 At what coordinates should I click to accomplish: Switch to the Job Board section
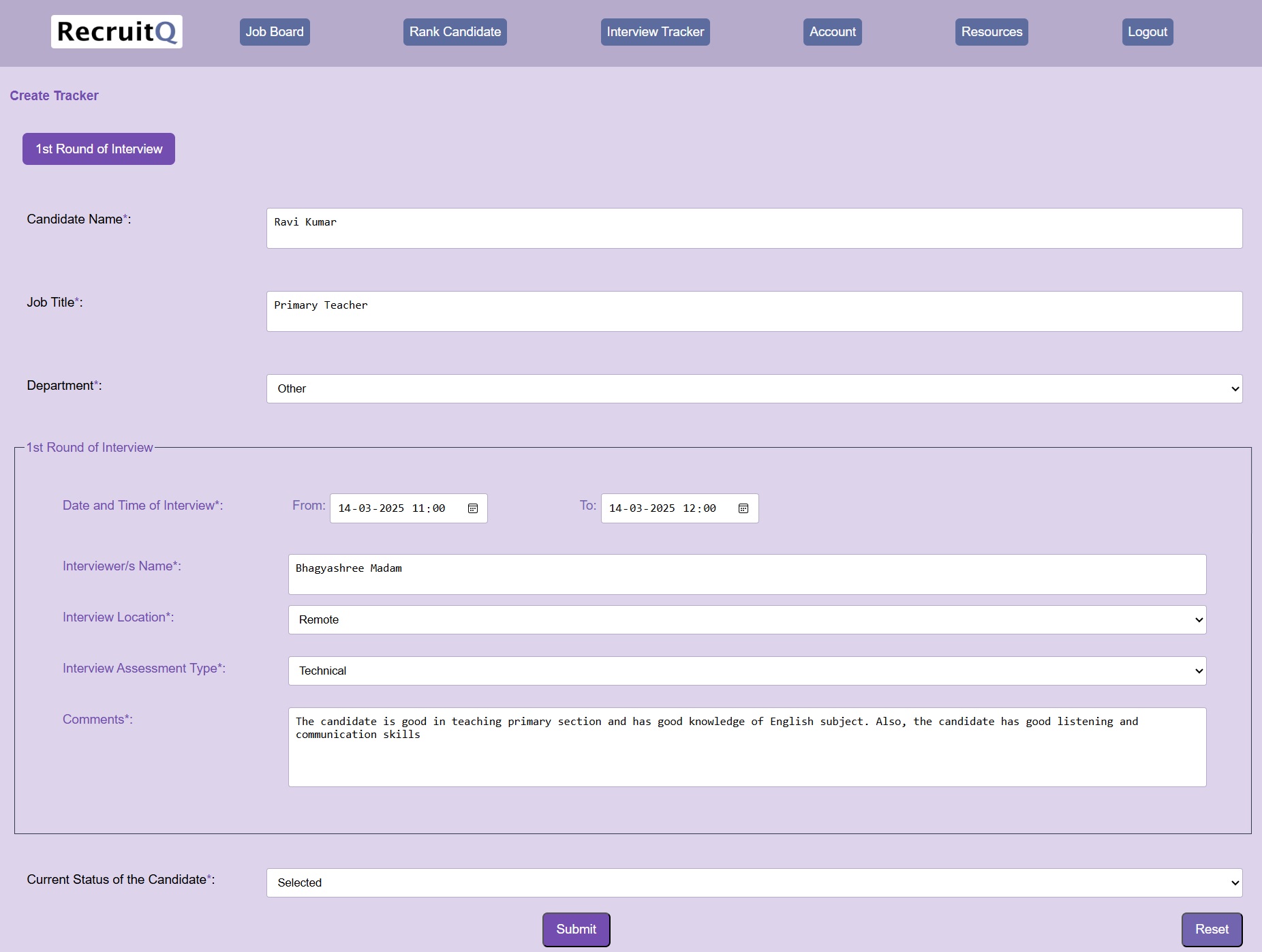(x=275, y=31)
